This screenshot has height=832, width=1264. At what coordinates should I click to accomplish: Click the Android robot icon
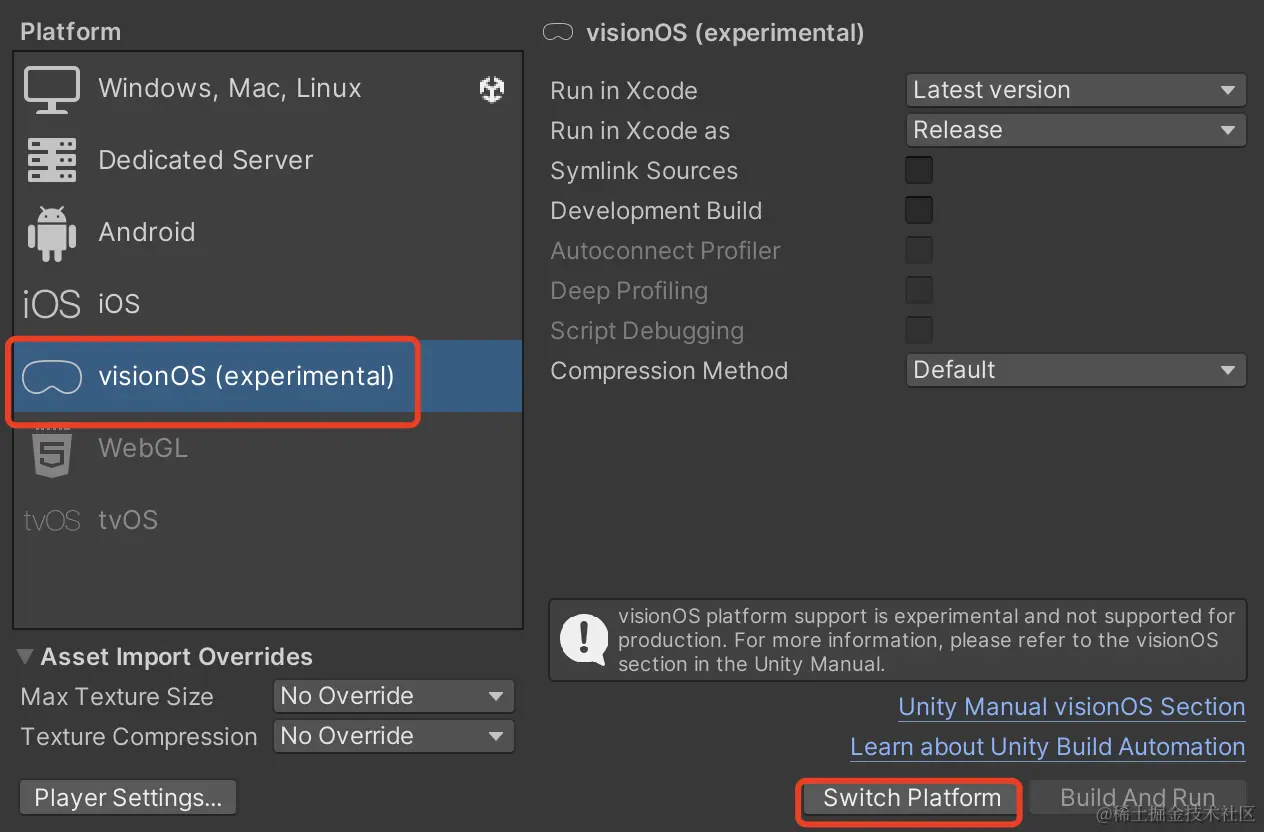point(52,232)
